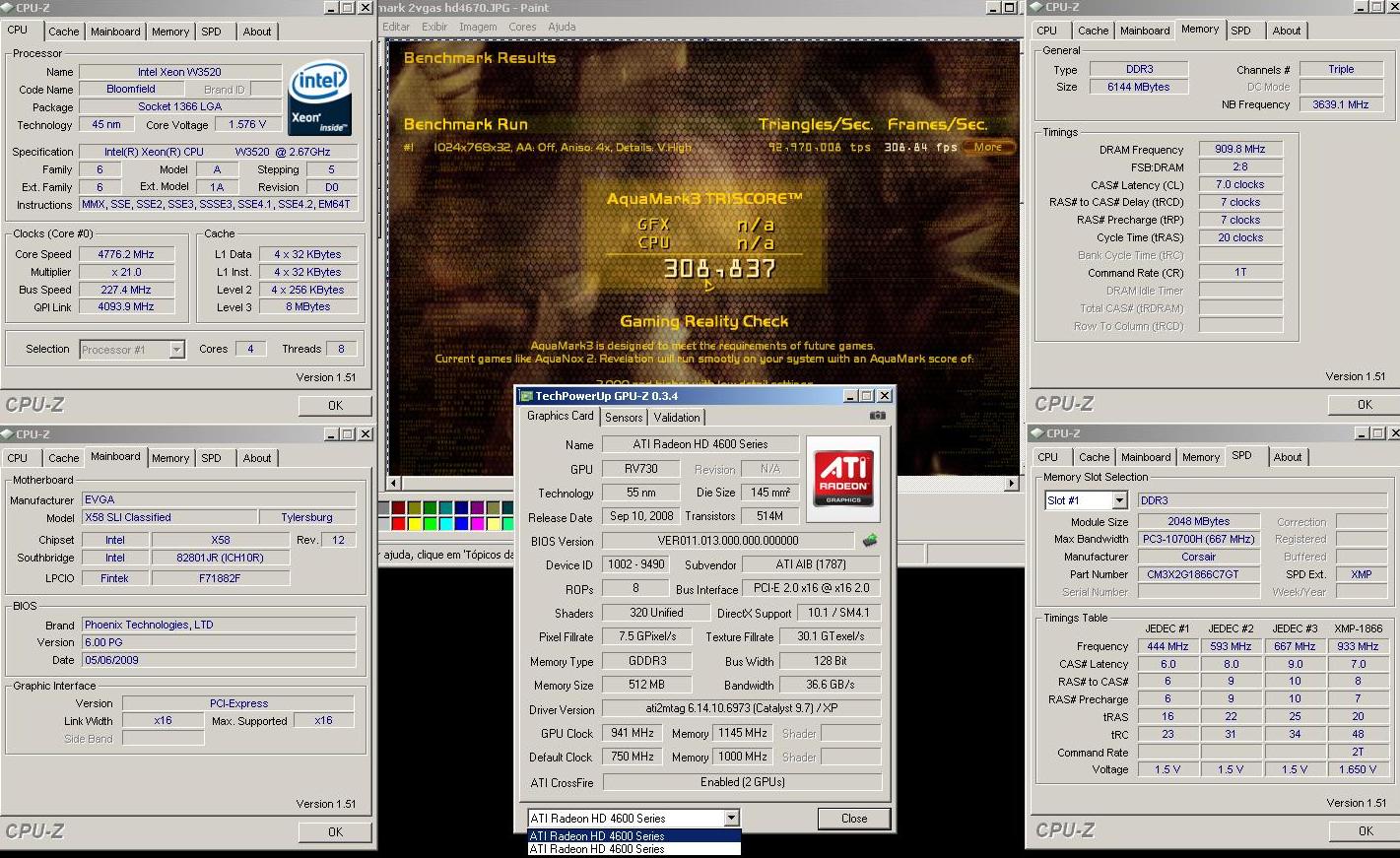Click the X58 SLI Classified model field
This screenshot has height=858, width=1400.
(167, 517)
